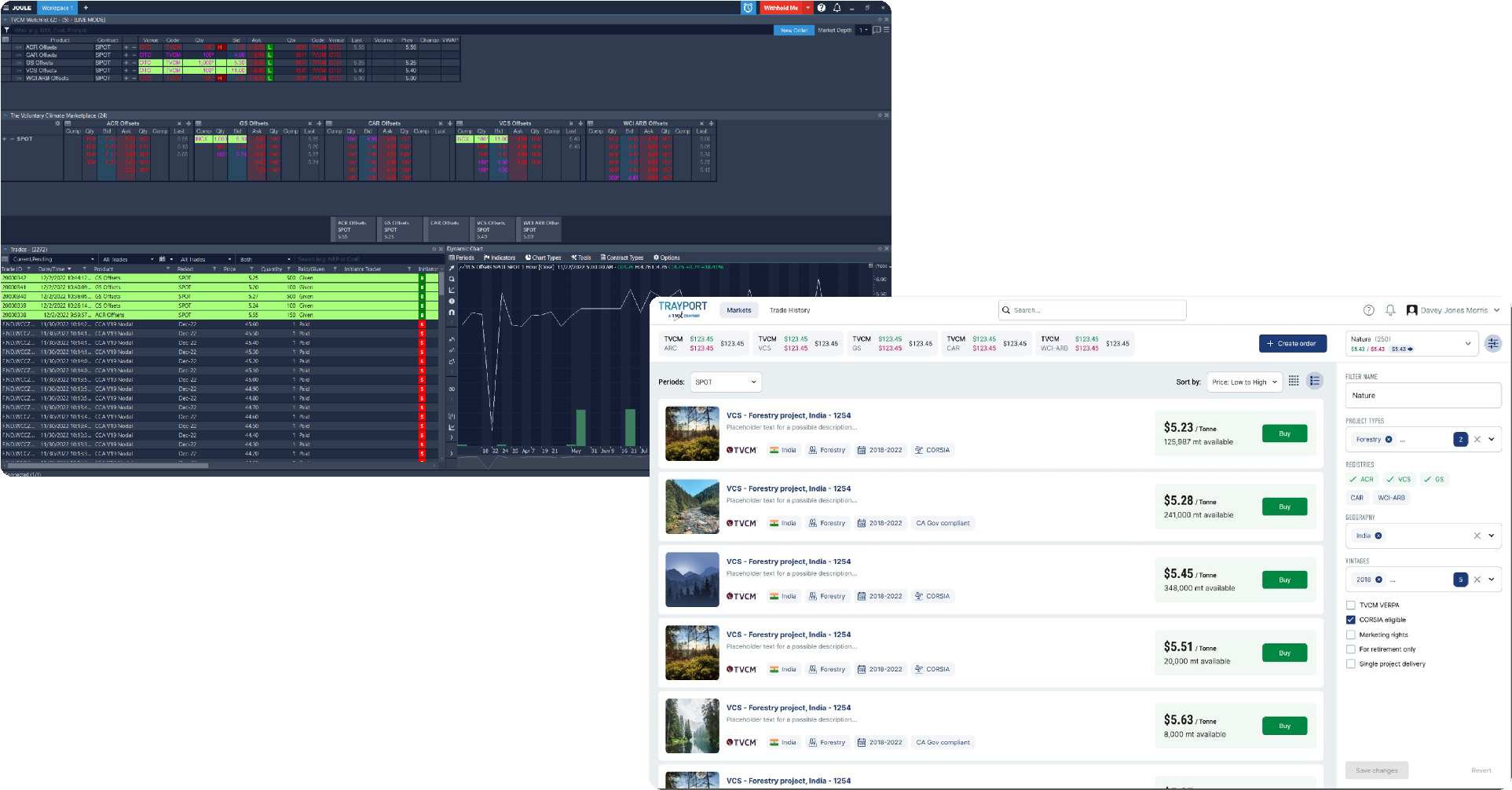Viewport: 1512px width, 790px height.
Task: Switch Trayport listing to list view
Action: coord(1315,382)
